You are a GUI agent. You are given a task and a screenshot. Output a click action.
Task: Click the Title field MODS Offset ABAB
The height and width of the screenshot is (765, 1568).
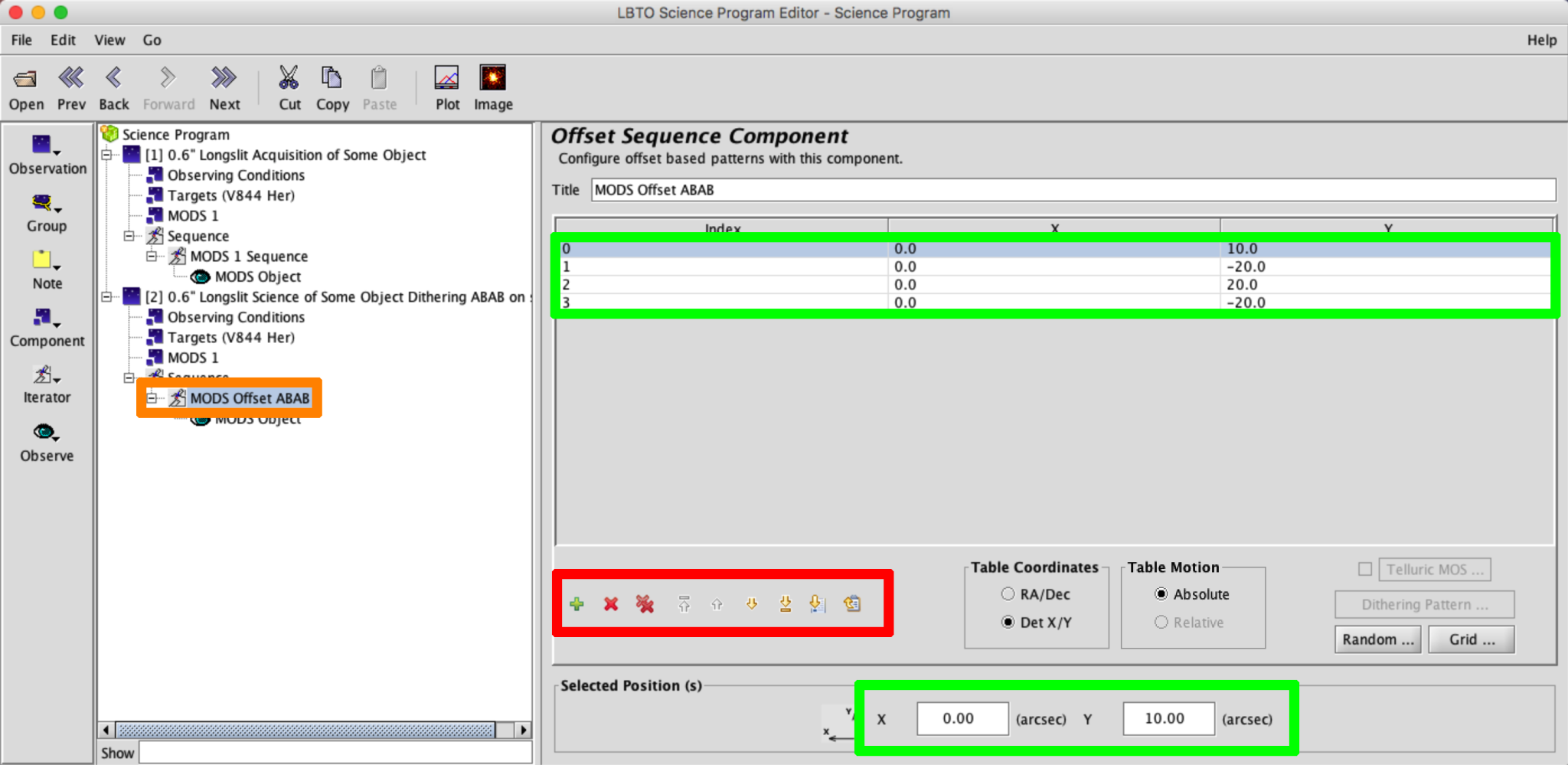1073,190
